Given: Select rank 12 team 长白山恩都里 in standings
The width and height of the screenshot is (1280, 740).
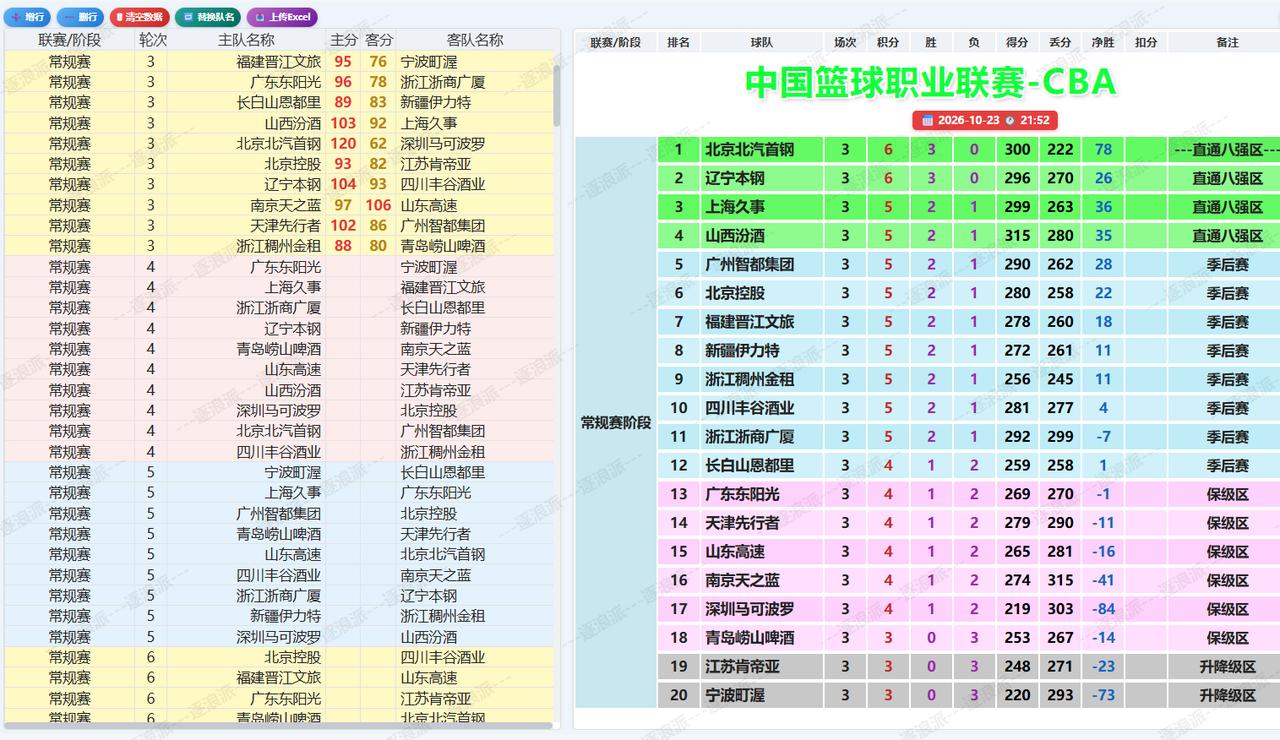Looking at the screenshot, I should pos(762,465).
